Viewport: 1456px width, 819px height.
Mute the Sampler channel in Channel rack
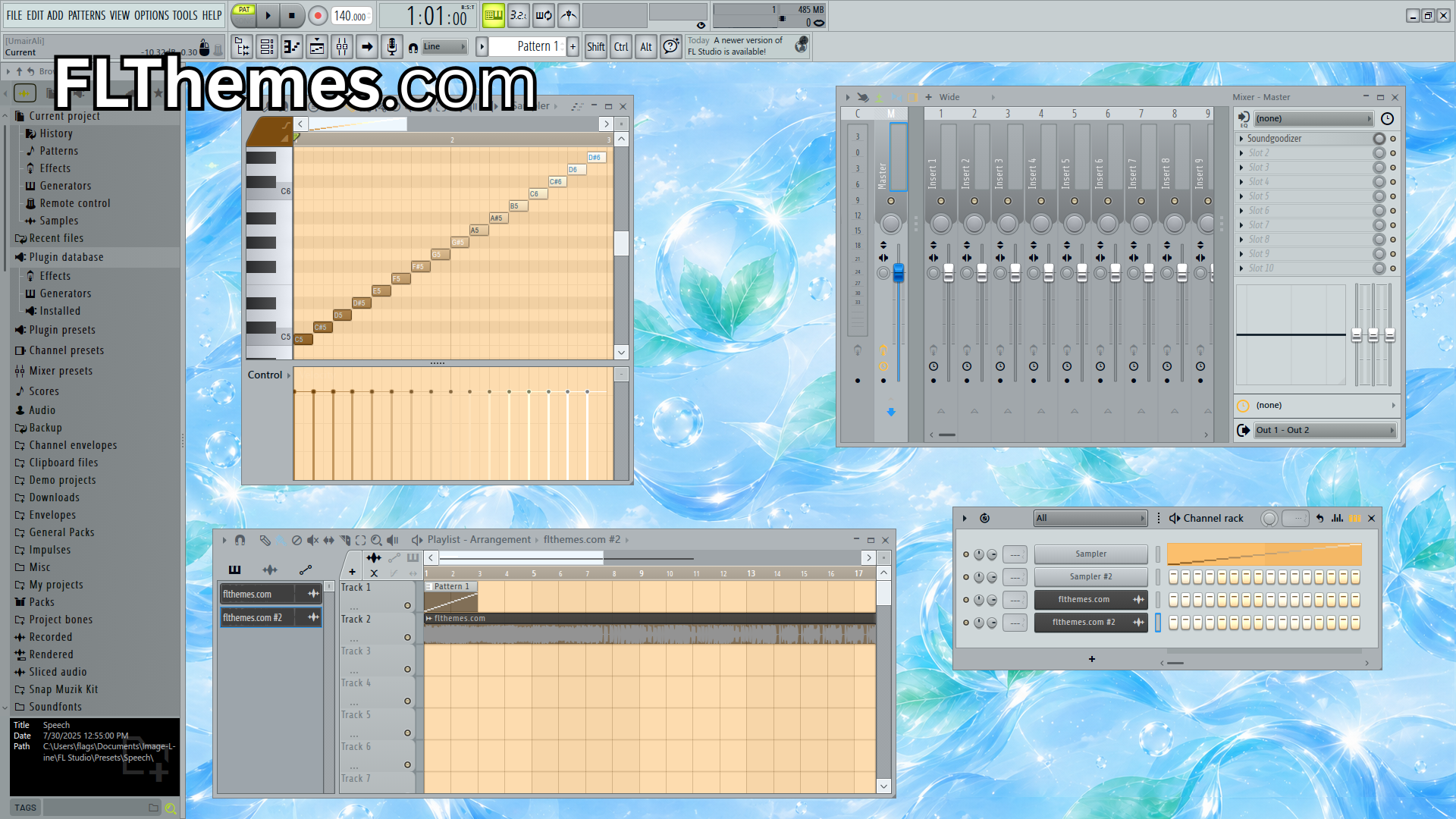(965, 554)
